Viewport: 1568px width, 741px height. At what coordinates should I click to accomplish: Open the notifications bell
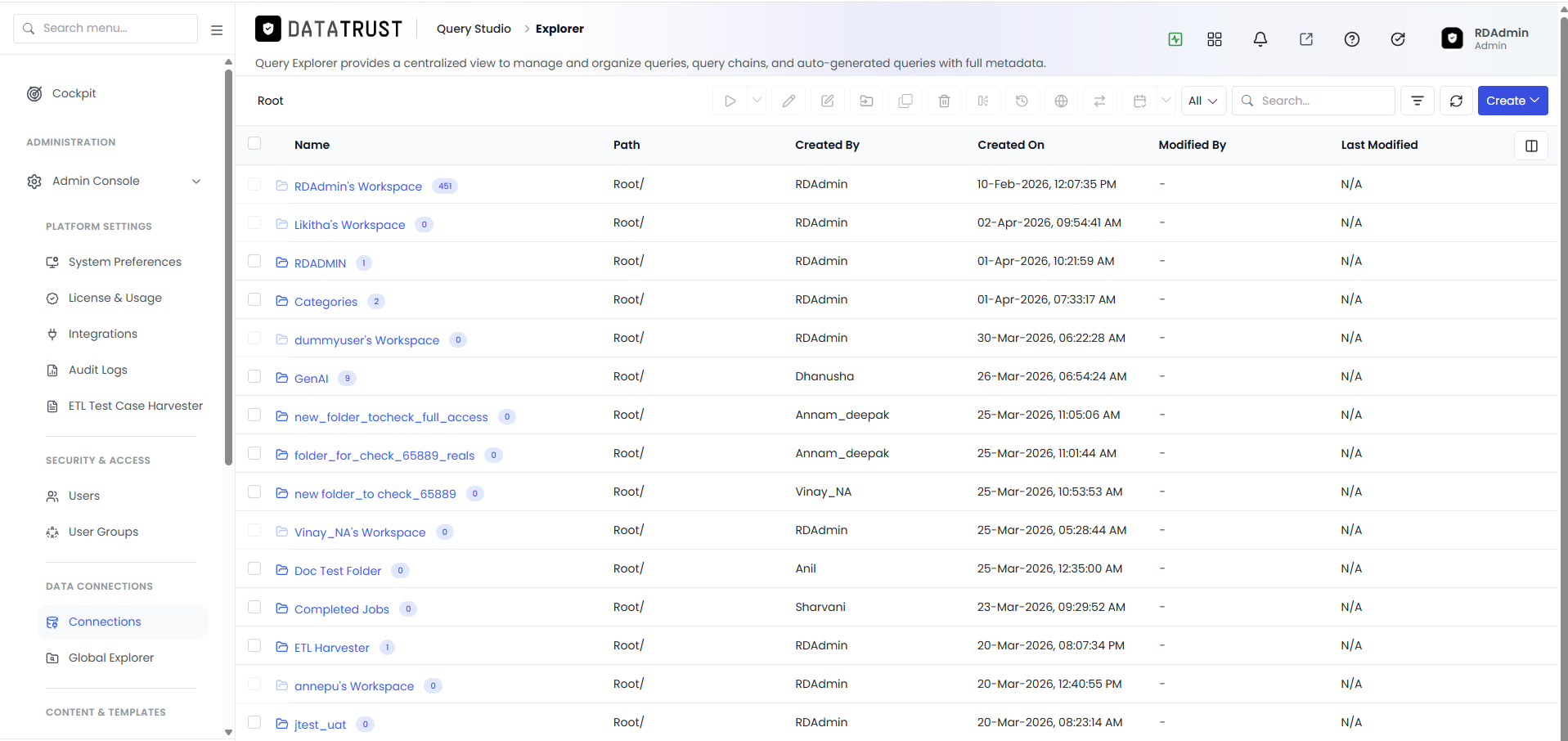(x=1260, y=39)
